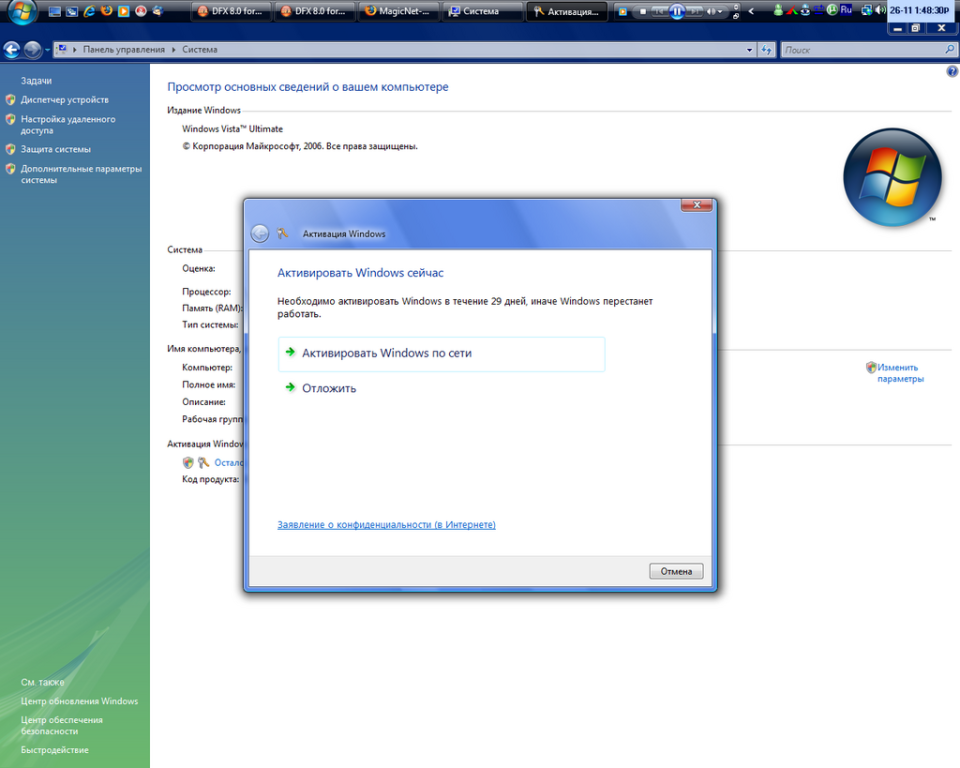Show hidden system tray icons
Image resolution: width=960 pixels, height=768 pixels.
pos(751,11)
